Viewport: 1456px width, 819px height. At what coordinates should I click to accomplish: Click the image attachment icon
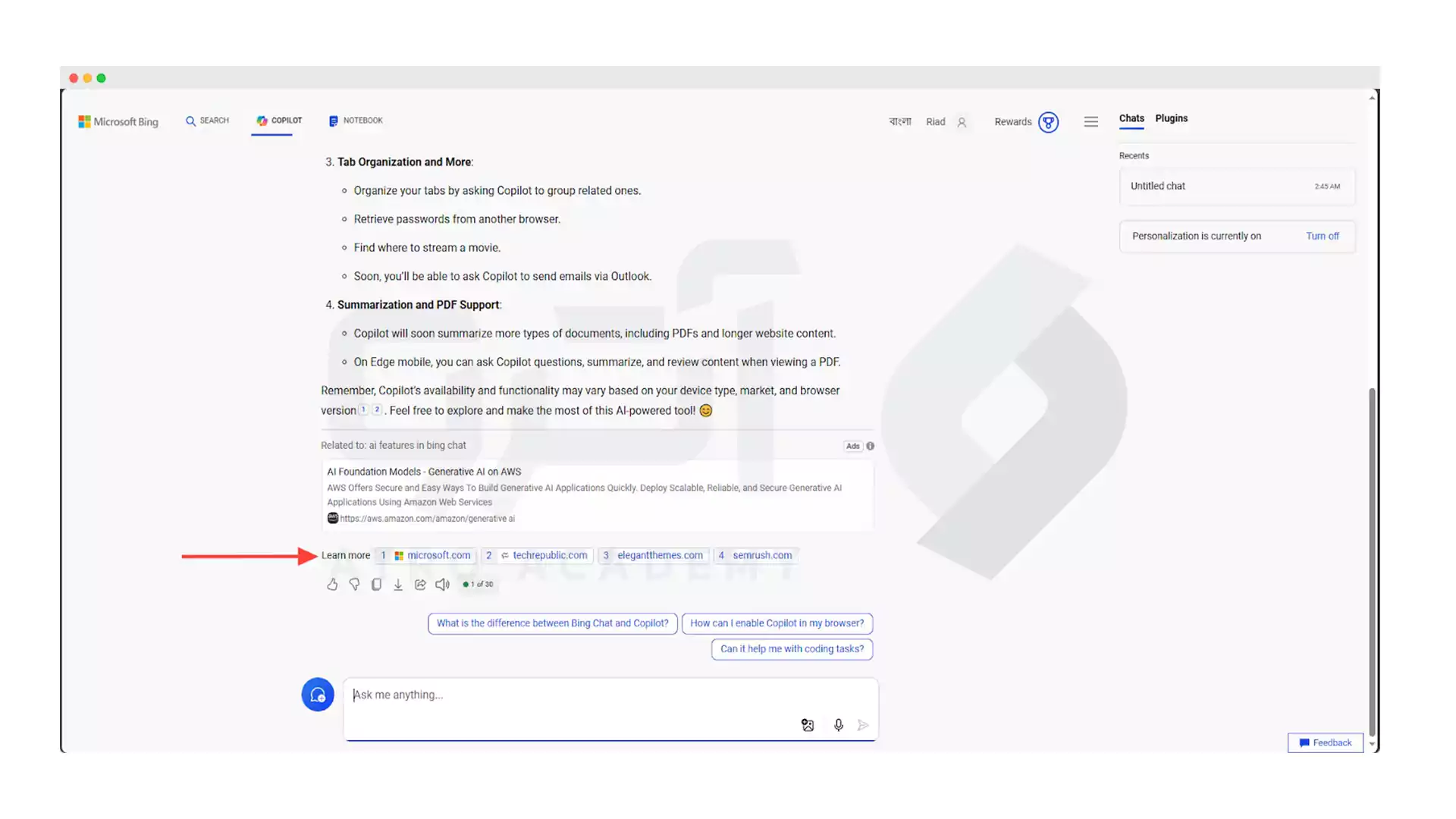[x=807, y=724]
